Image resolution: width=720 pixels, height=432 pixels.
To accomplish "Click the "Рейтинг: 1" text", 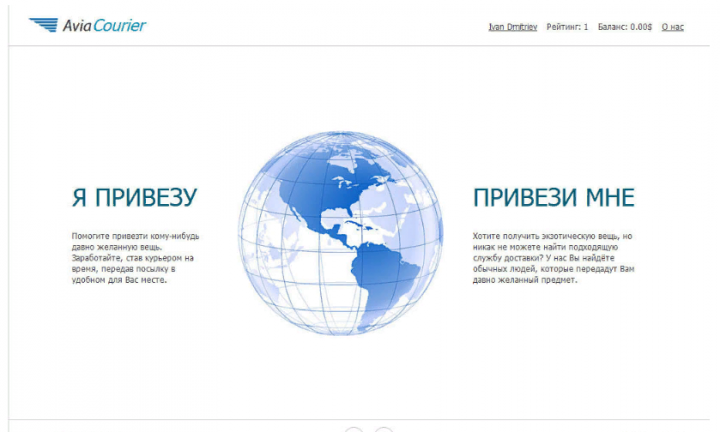I will pyautogui.click(x=567, y=27).
